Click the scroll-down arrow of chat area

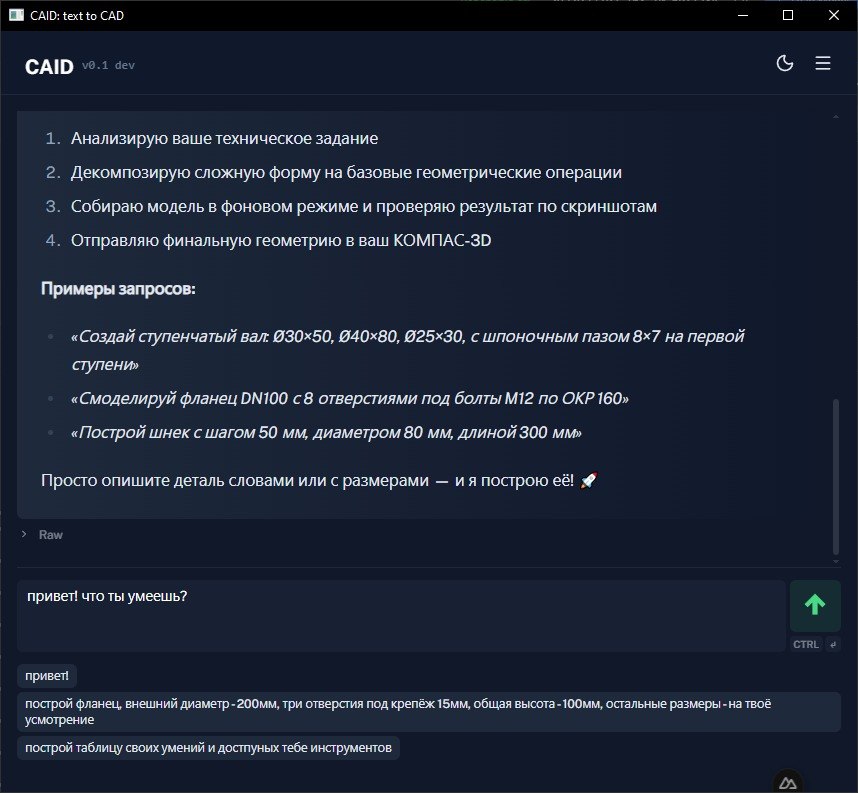[836, 562]
